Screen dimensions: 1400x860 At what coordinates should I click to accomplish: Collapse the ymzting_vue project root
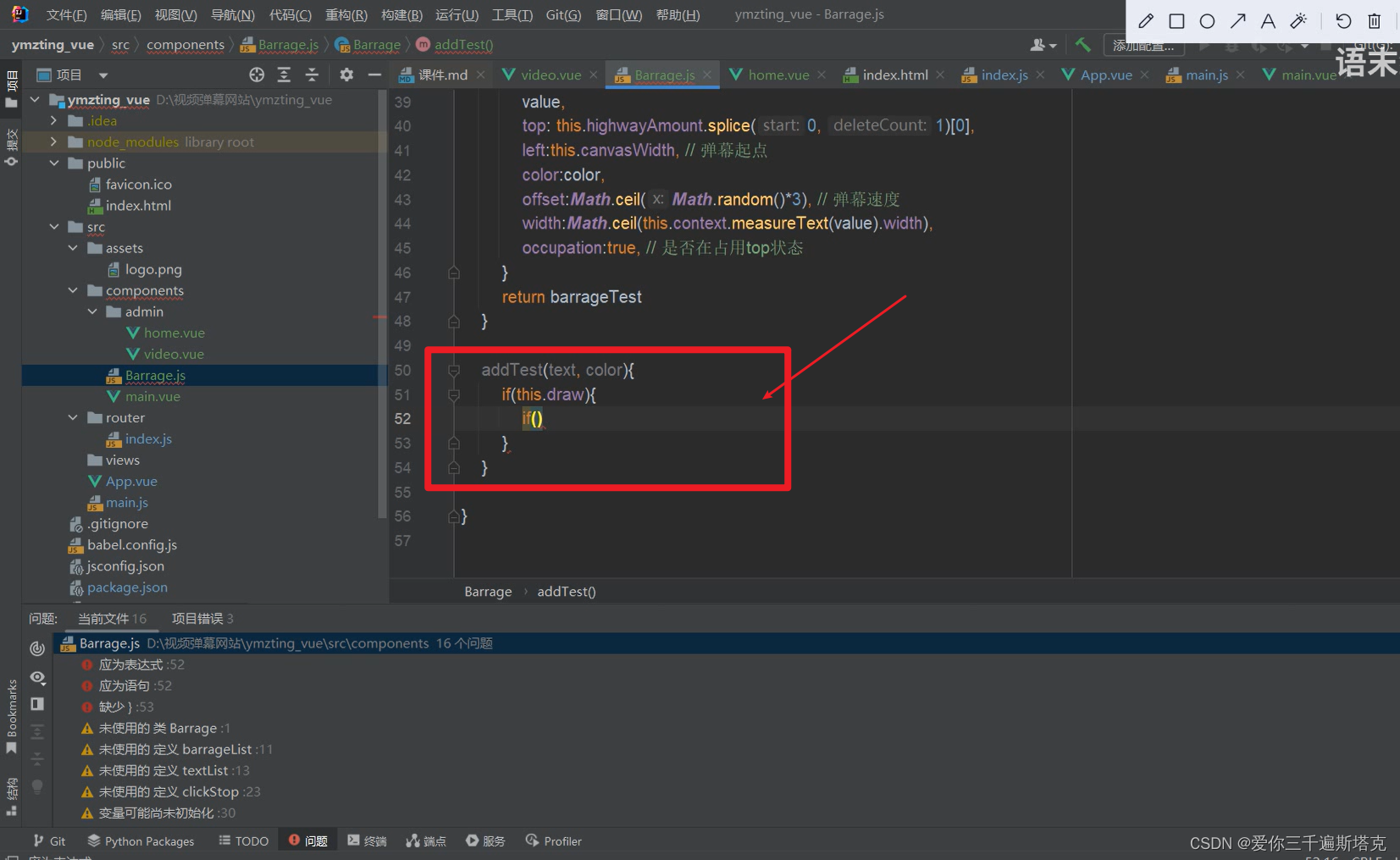click(x=36, y=100)
